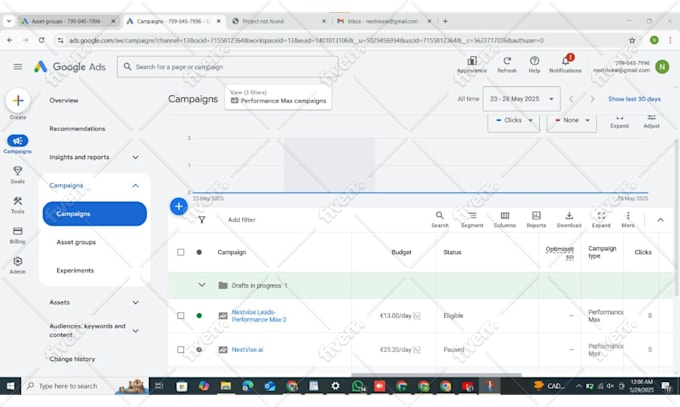Click the Refresh icon

coord(507,61)
